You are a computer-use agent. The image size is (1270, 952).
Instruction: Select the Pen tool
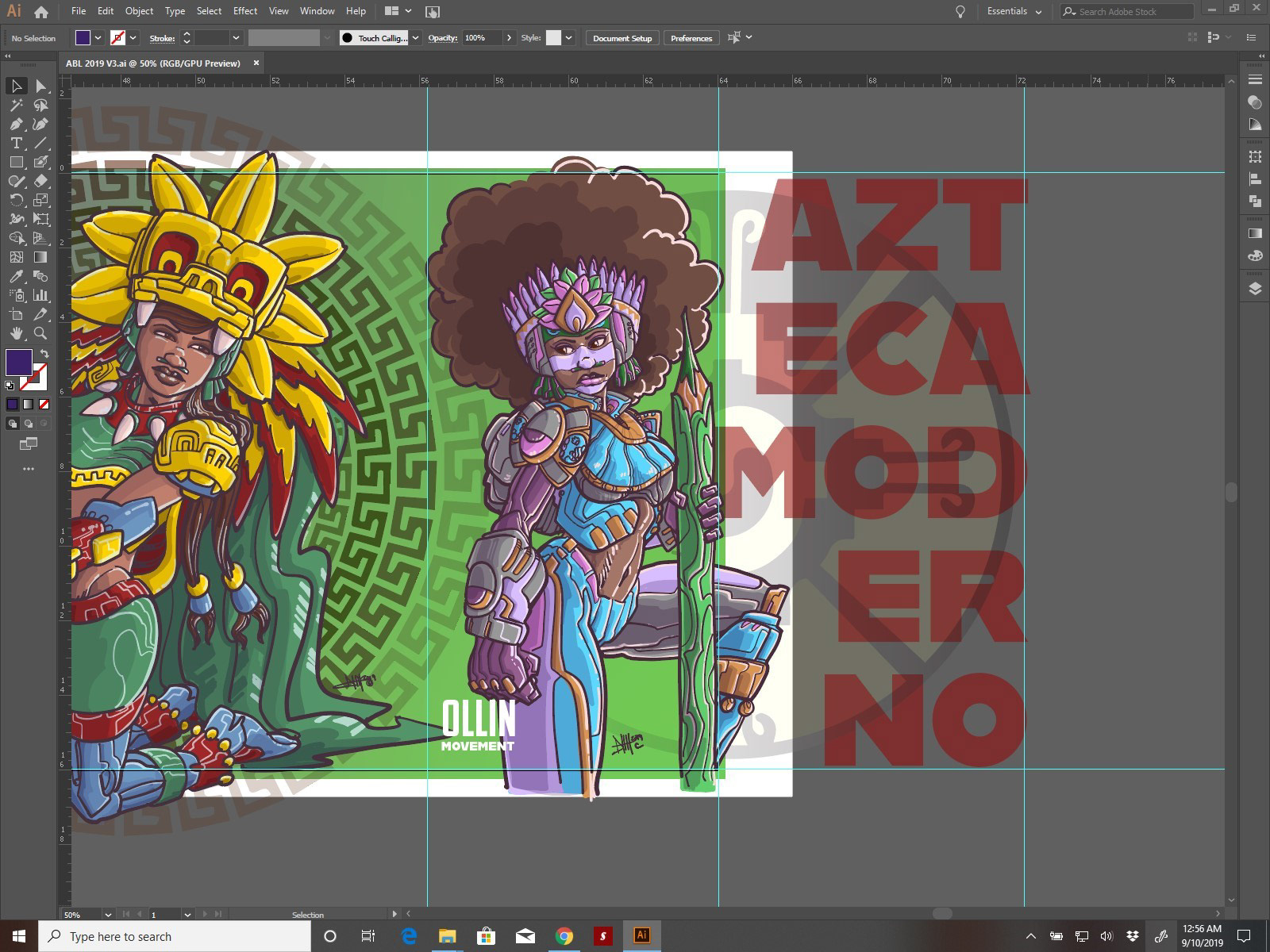16,124
